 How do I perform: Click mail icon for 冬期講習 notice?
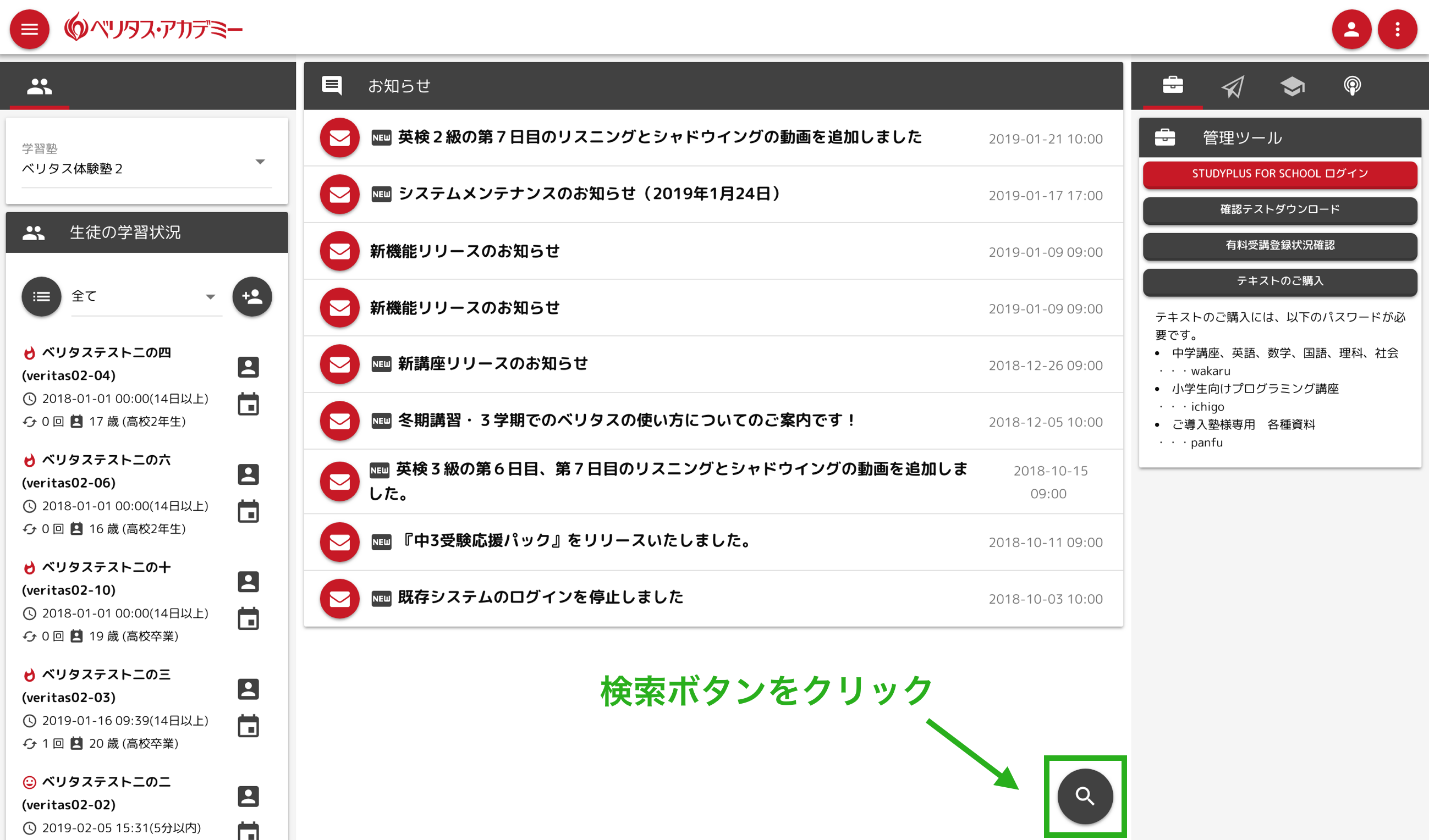(339, 421)
